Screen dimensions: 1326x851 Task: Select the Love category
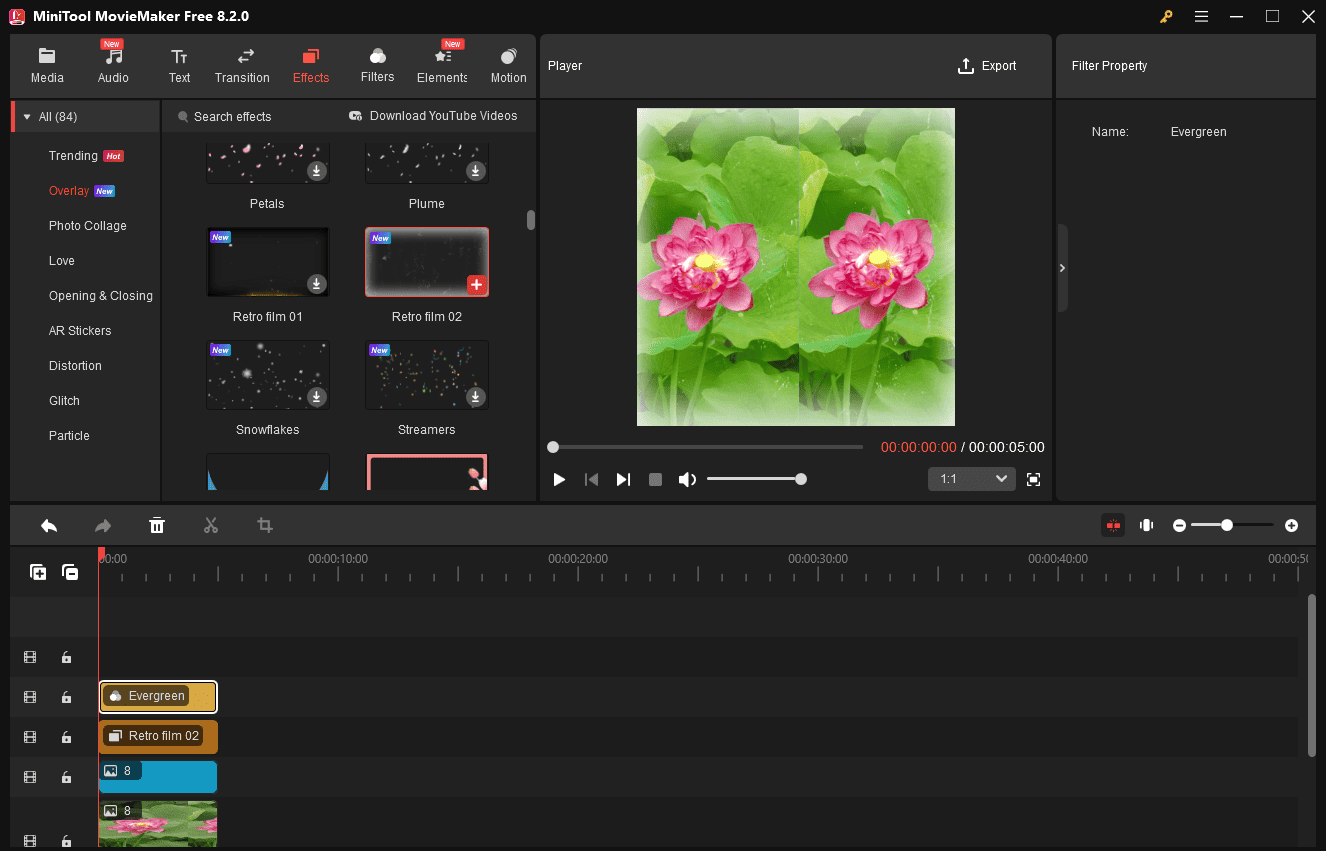62,261
